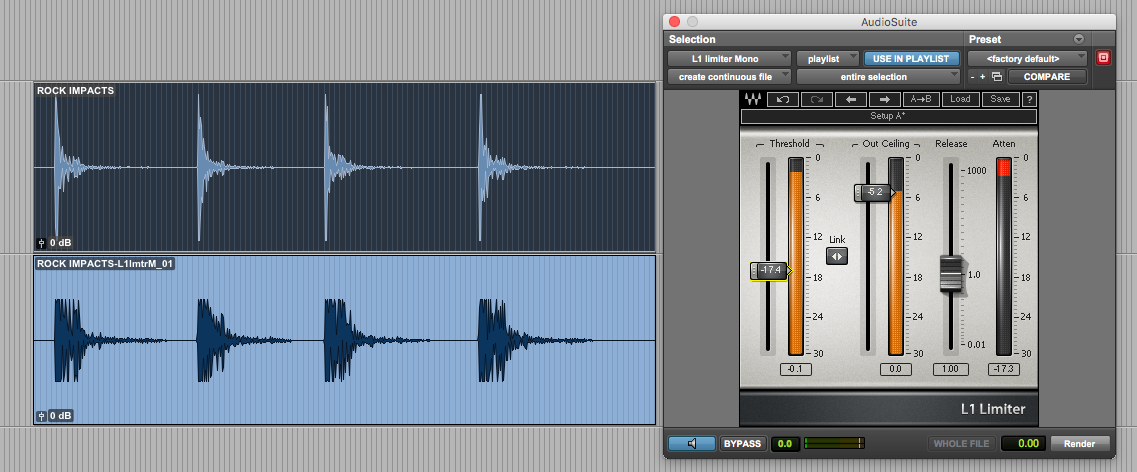Click the Release fader knob
The image size is (1137, 472).
pyautogui.click(x=950, y=273)
